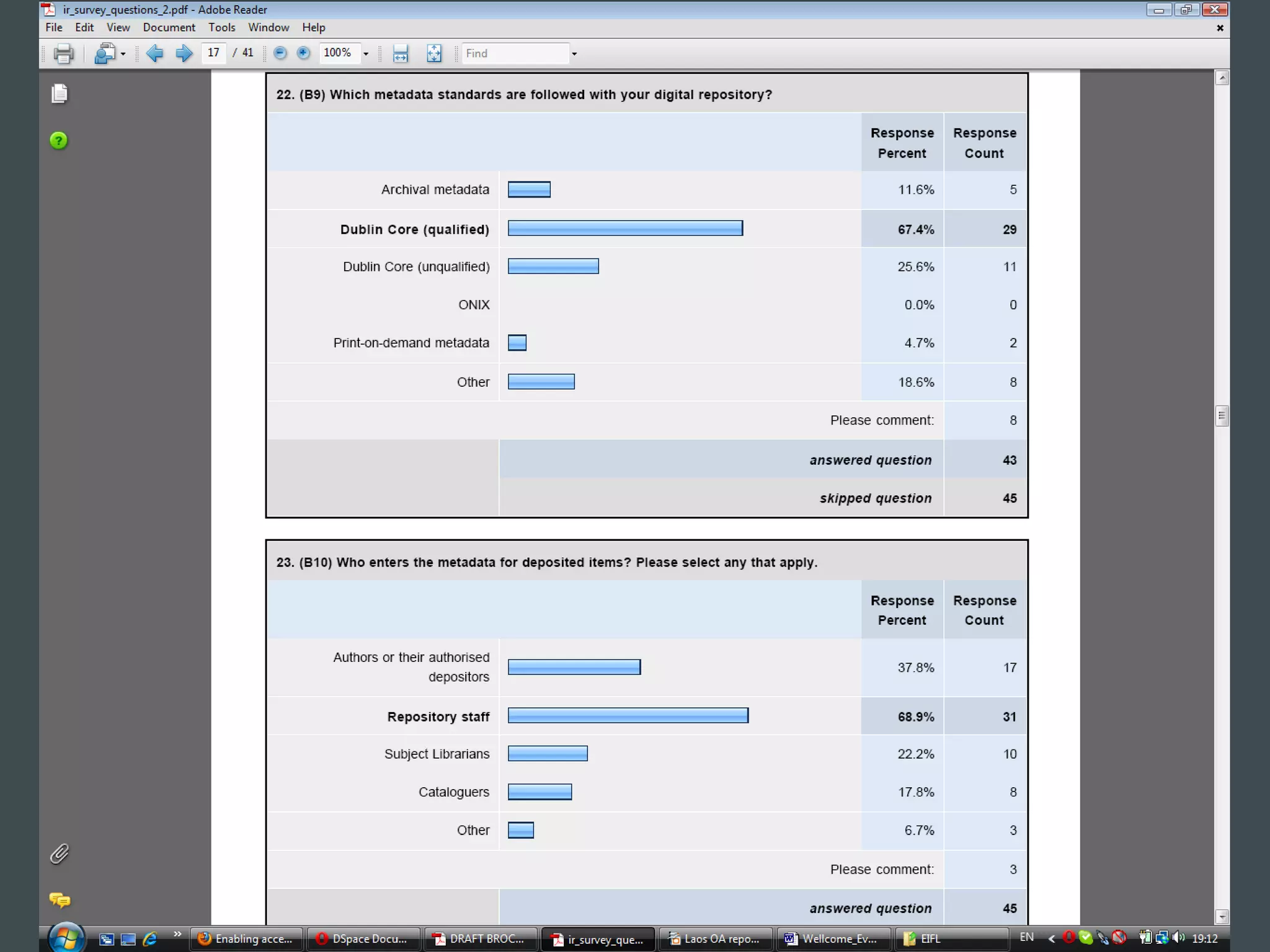Click vertical scrollbar down arrow

1222,916
